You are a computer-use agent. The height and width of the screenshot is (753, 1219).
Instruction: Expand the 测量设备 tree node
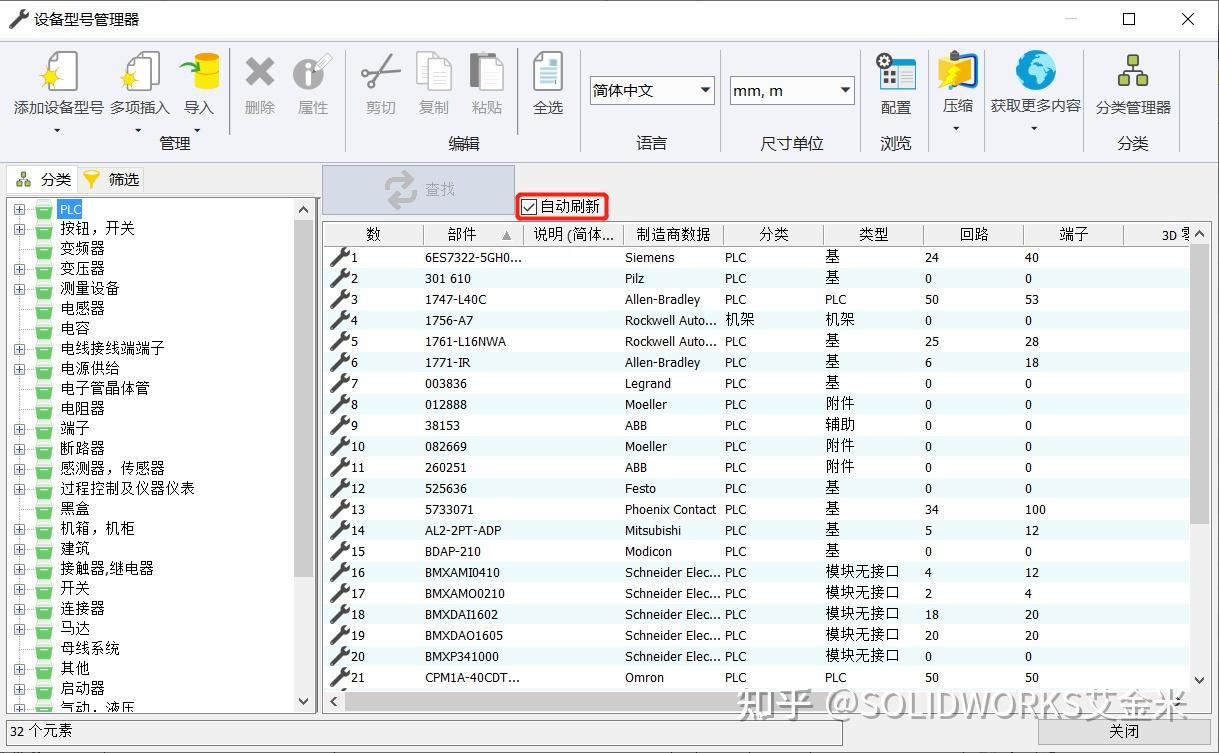(x=19, y=289)
